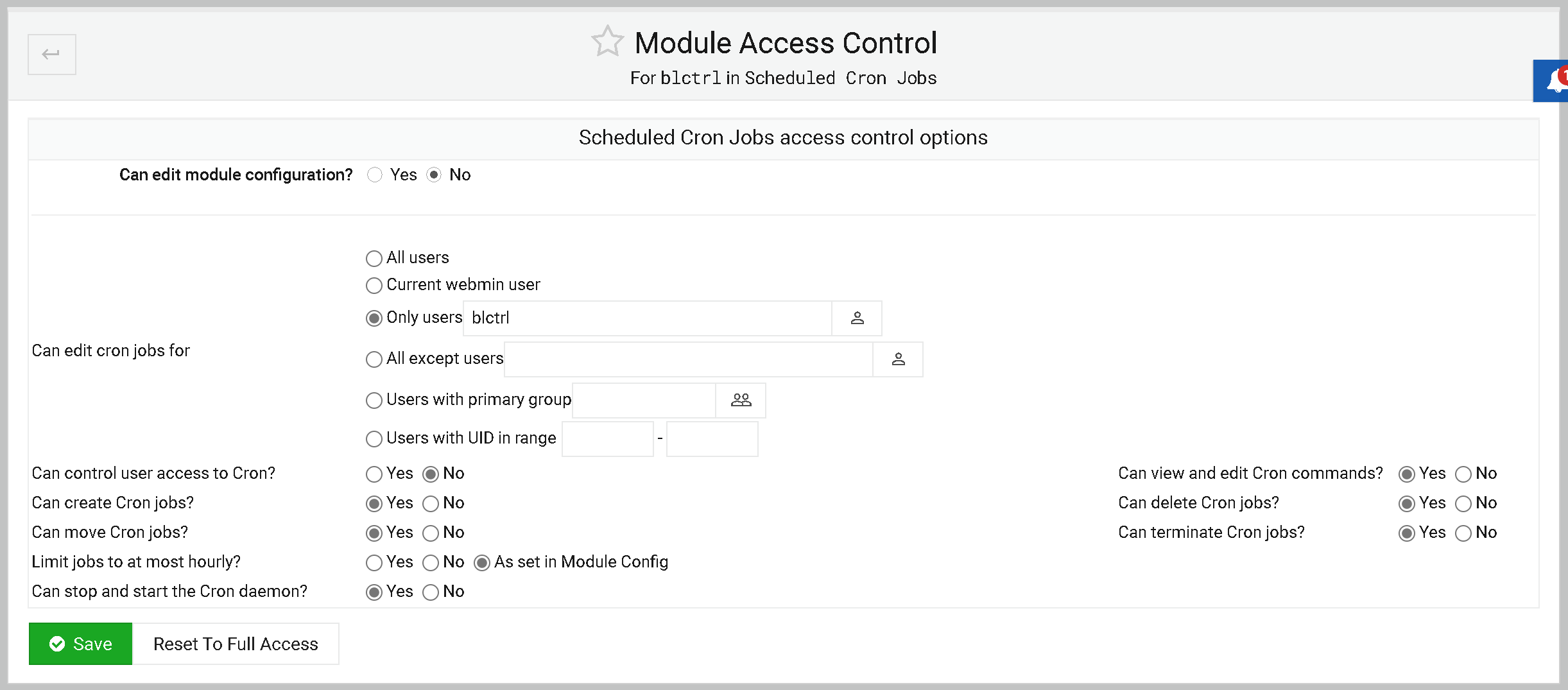Enable Can control user access to Cron

point(374,474)
